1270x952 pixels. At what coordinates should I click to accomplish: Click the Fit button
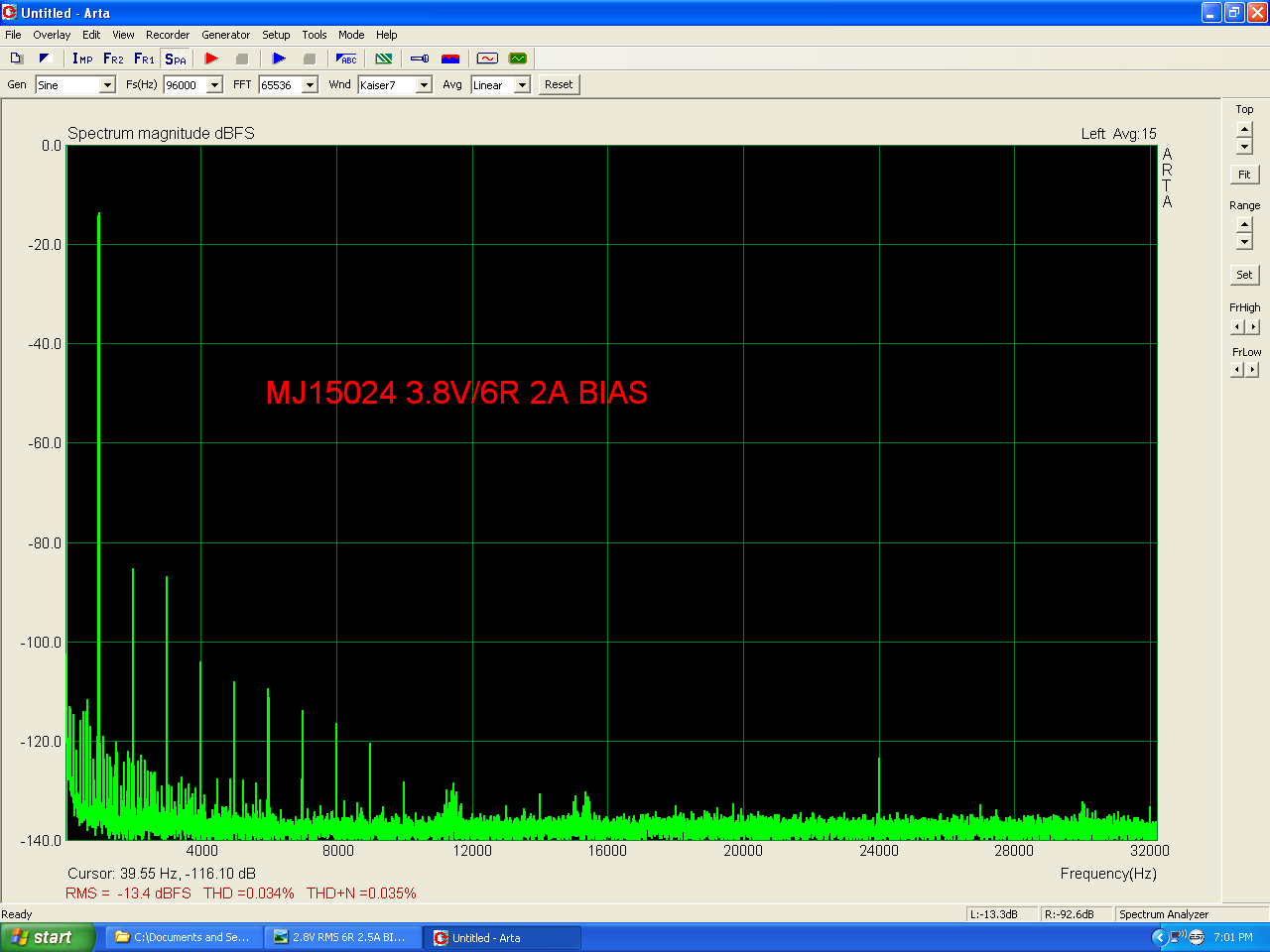point(1244,175)
